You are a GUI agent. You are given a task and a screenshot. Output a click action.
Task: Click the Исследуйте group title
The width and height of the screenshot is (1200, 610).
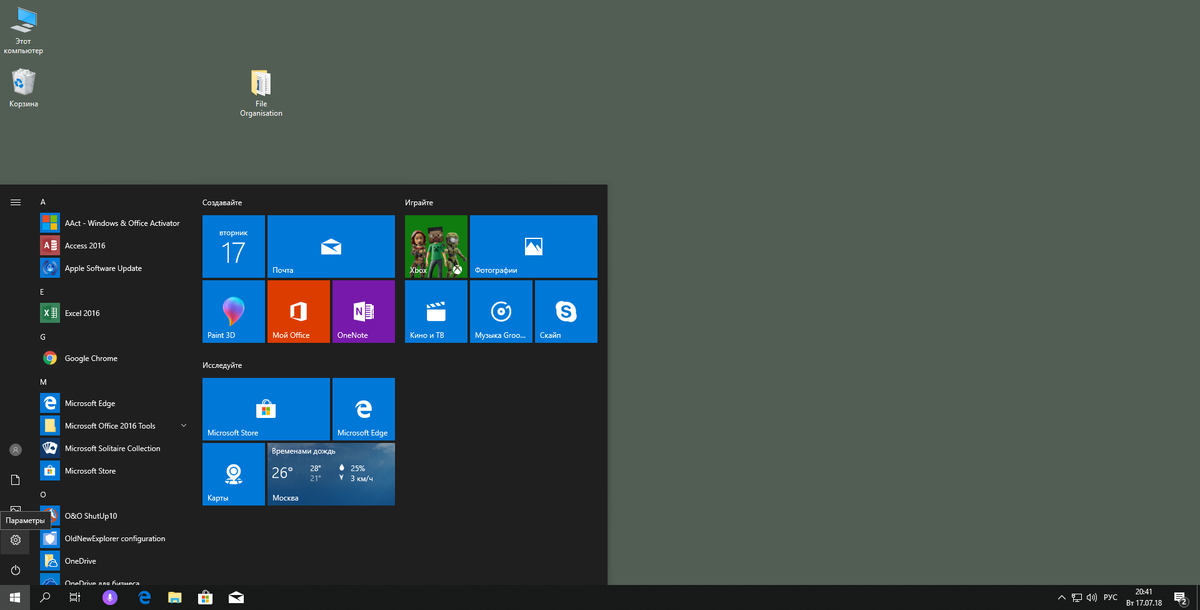(222, 365)
